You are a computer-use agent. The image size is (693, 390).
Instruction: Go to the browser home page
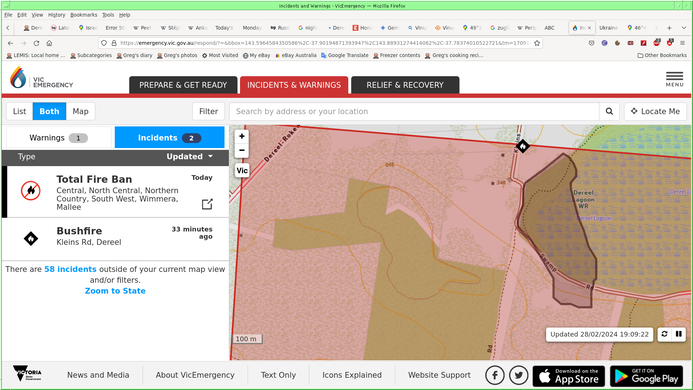[49, 43]
